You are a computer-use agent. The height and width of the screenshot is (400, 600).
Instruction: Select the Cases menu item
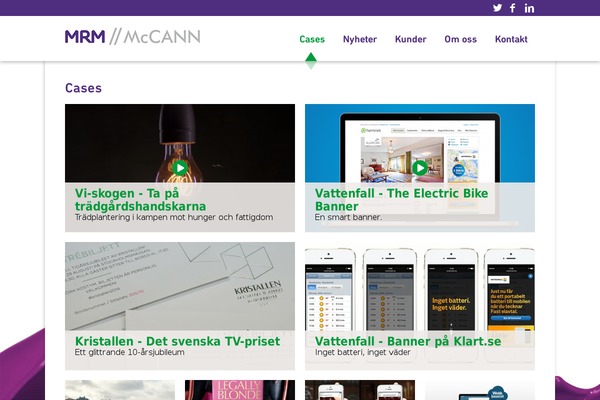[312, 39]
